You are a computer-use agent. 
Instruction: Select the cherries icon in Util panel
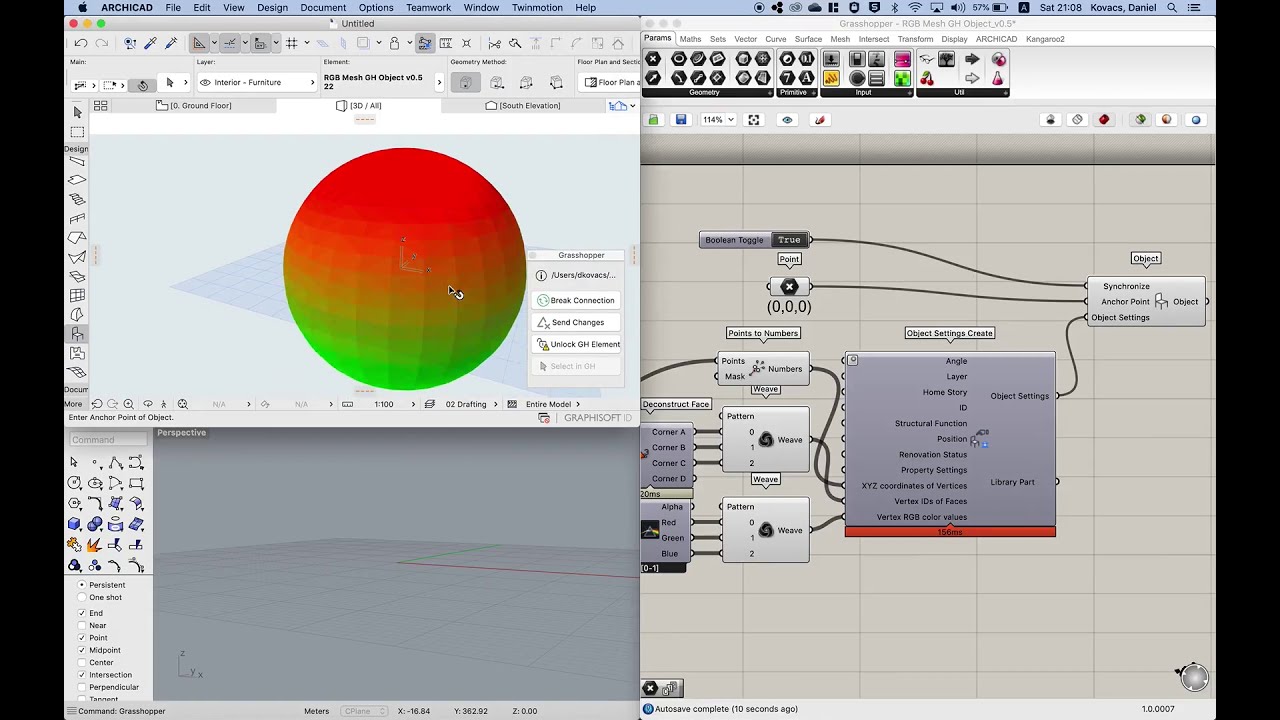point(927,78)
